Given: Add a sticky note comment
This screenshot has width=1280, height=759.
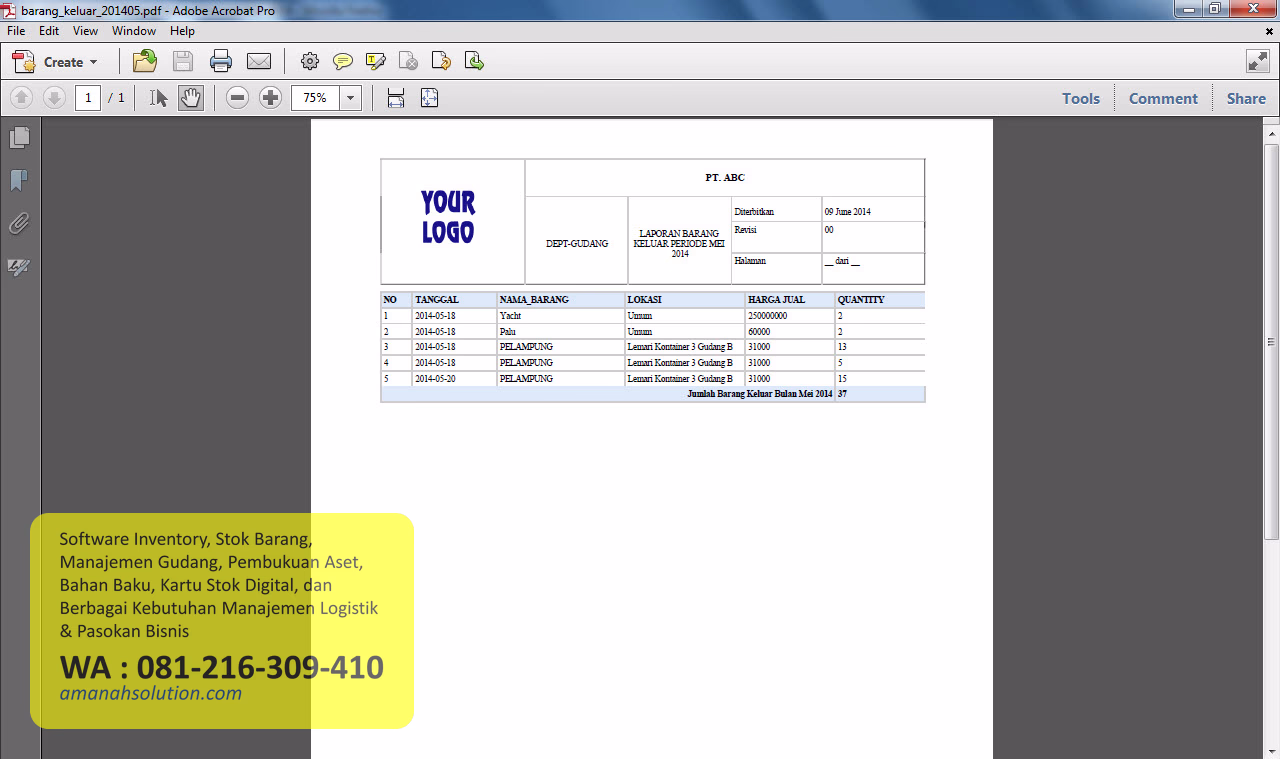Looking at the screenshot, I should (x=343, y=62).
